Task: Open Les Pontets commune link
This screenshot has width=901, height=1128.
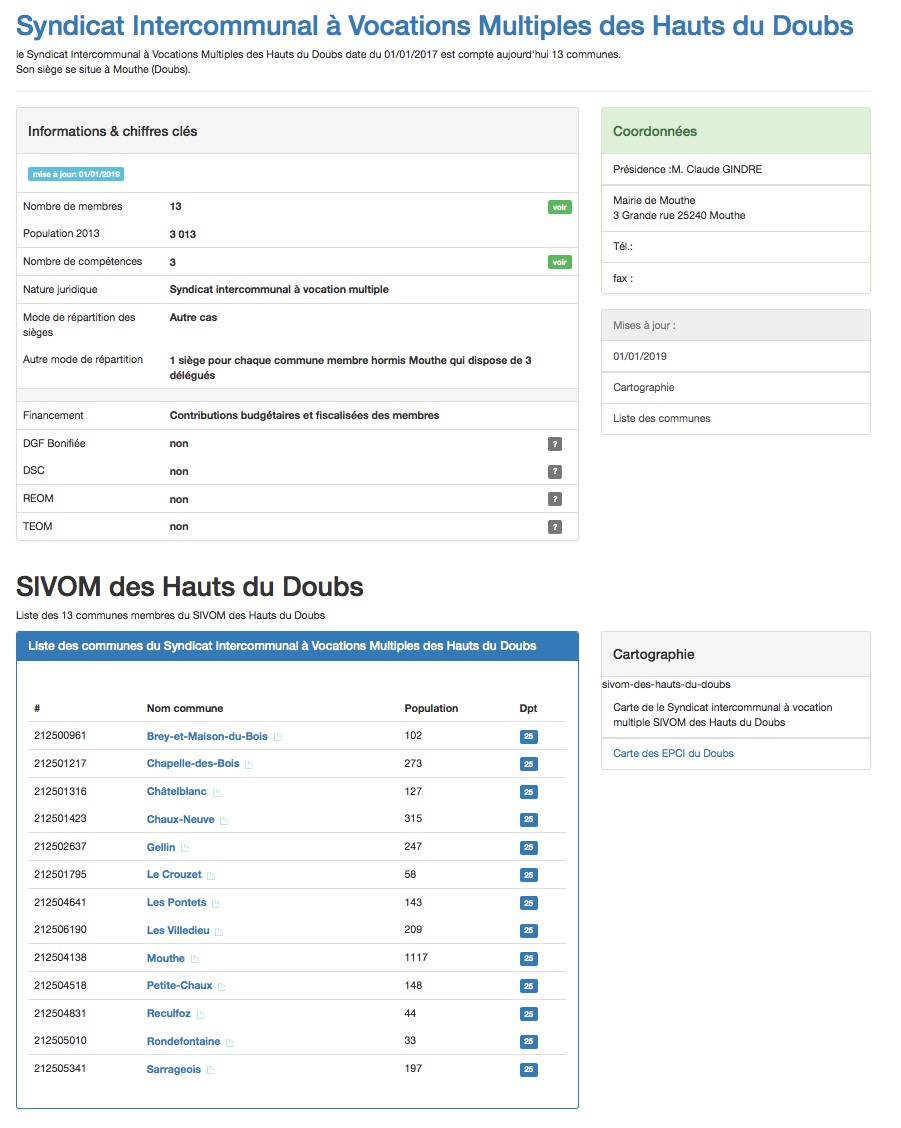Action: pos(176,903)
